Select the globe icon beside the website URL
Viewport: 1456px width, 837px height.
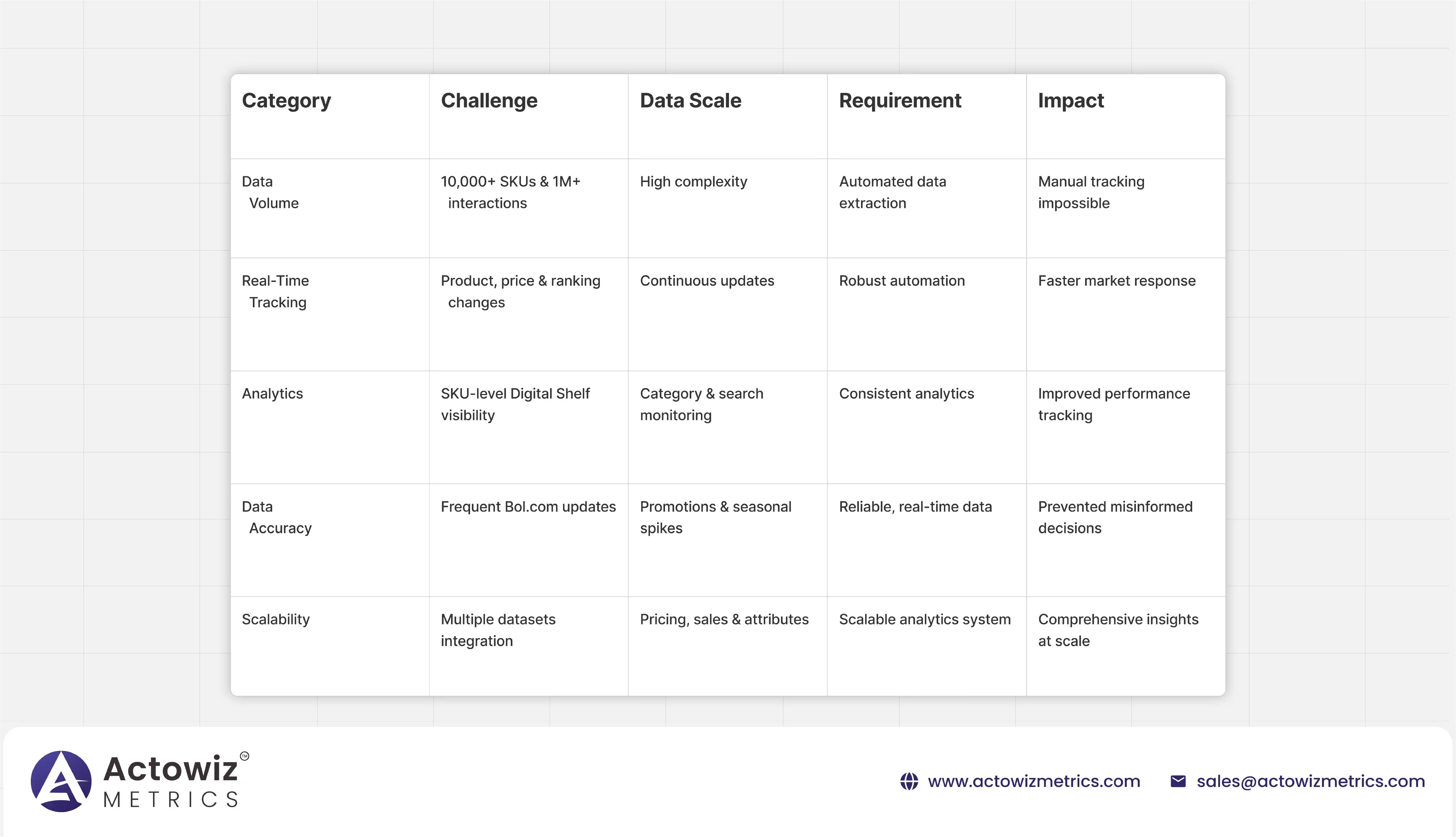coord(910,781)
